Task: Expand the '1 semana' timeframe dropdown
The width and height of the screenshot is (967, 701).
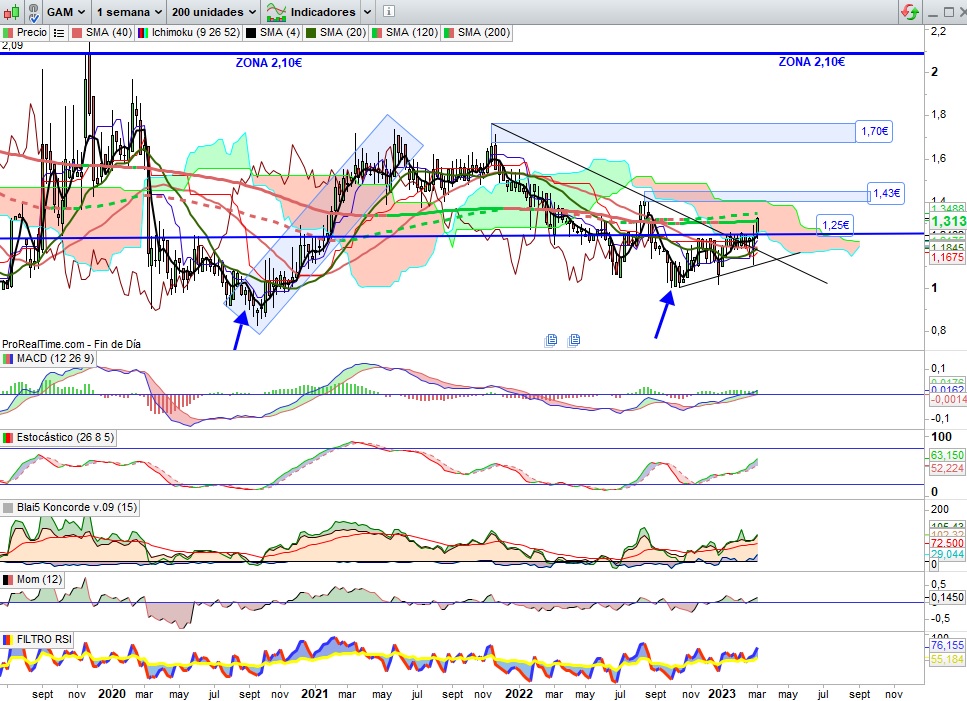Action: point(130,12)
